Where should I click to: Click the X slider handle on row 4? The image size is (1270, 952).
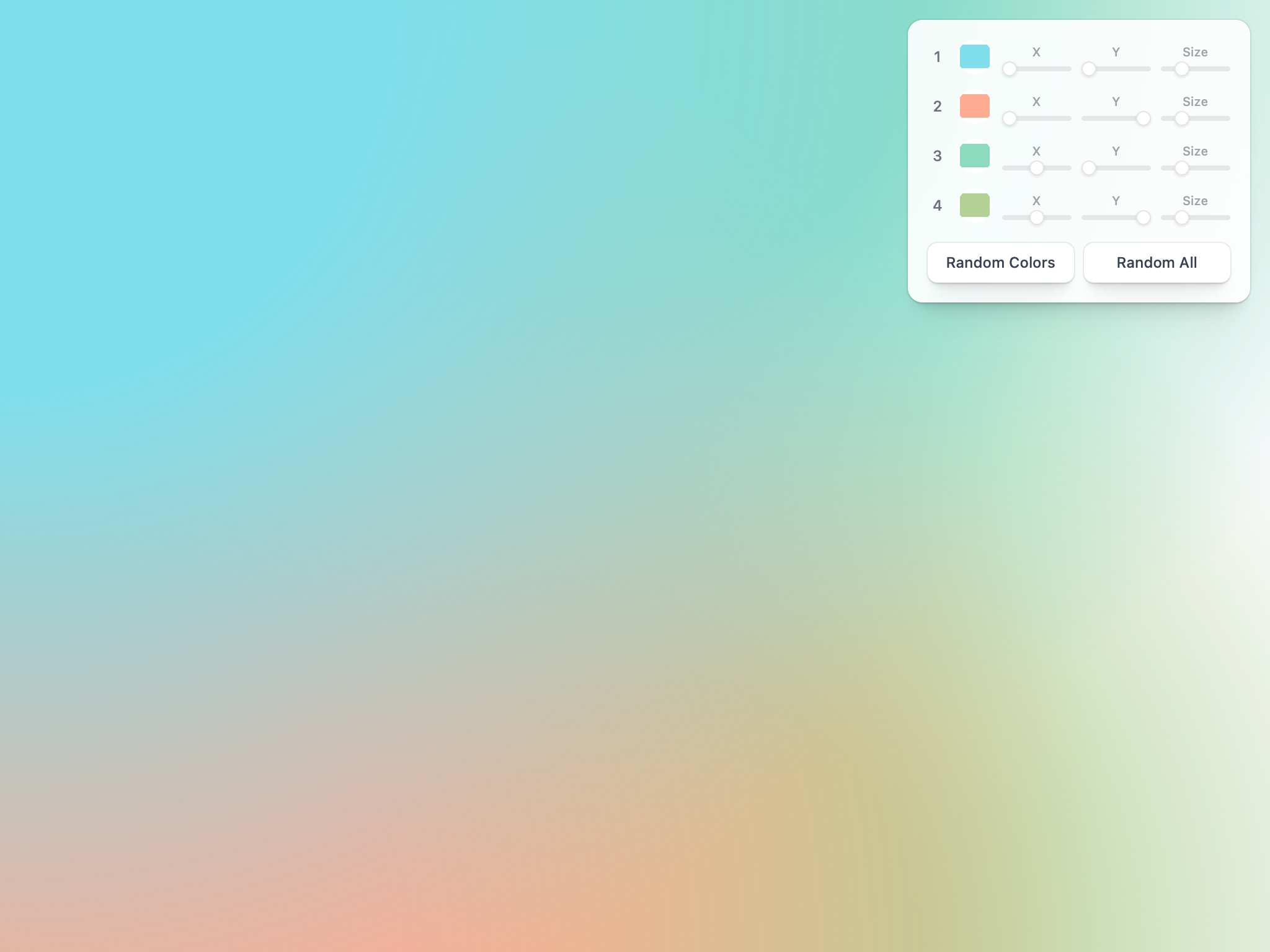(1036, 218)
